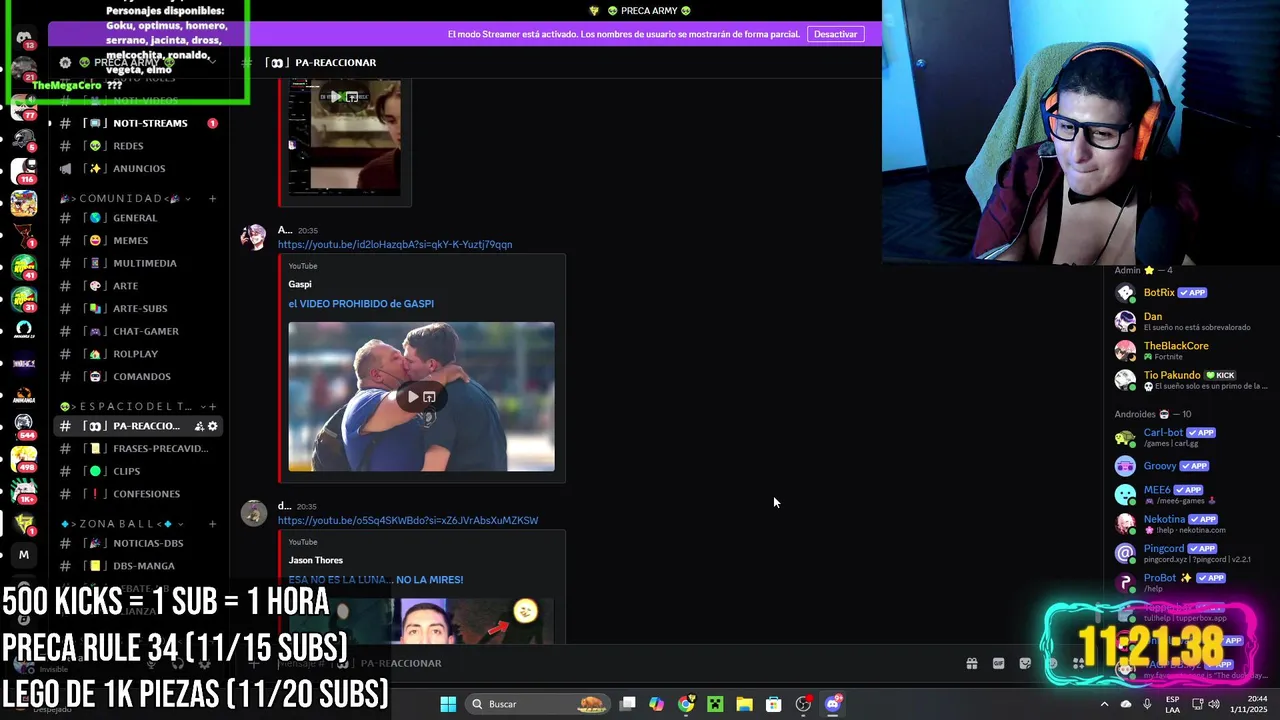This screenshot has width=1280, height=720.
Task: Open the server icon with 116 badge
Action: pos(23,169)
